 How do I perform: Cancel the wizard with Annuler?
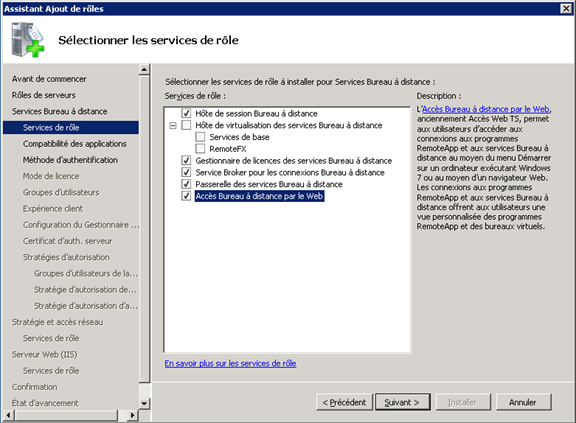[523, 402]
